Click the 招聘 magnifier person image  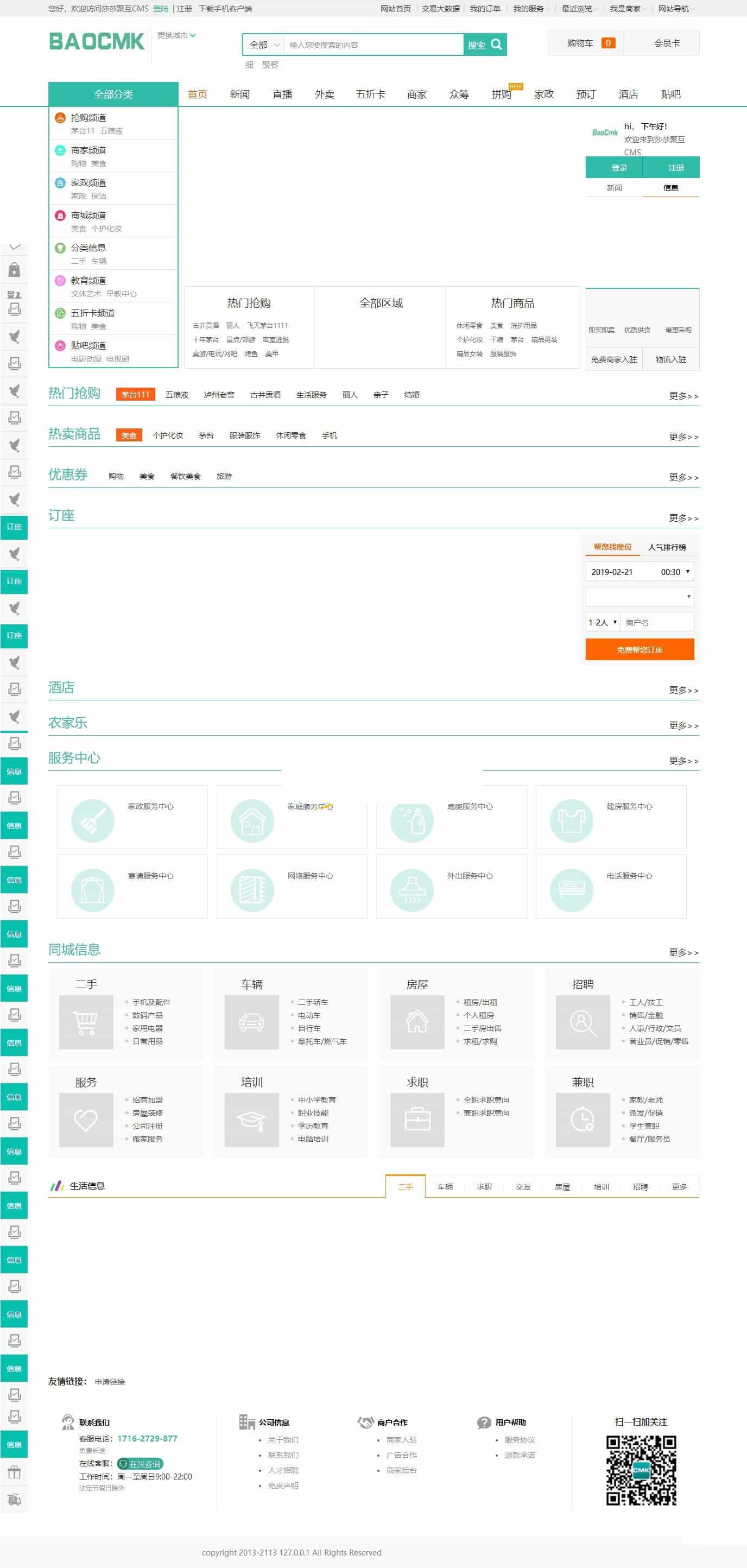click(x=583, y=1022)
